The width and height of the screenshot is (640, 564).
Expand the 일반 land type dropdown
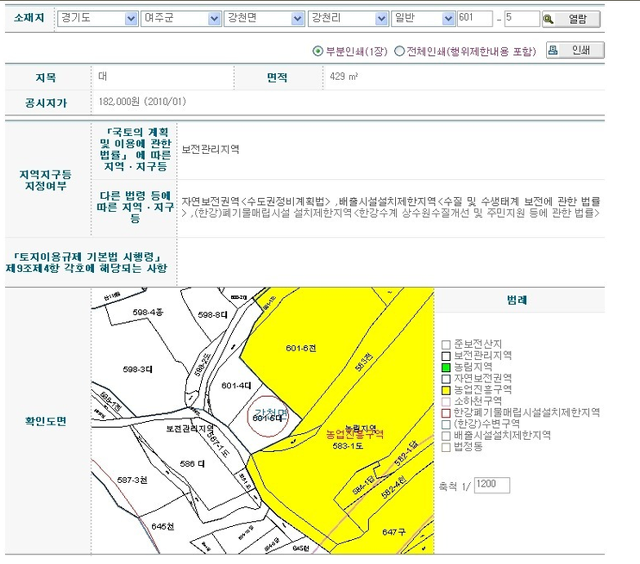point(420,19)
